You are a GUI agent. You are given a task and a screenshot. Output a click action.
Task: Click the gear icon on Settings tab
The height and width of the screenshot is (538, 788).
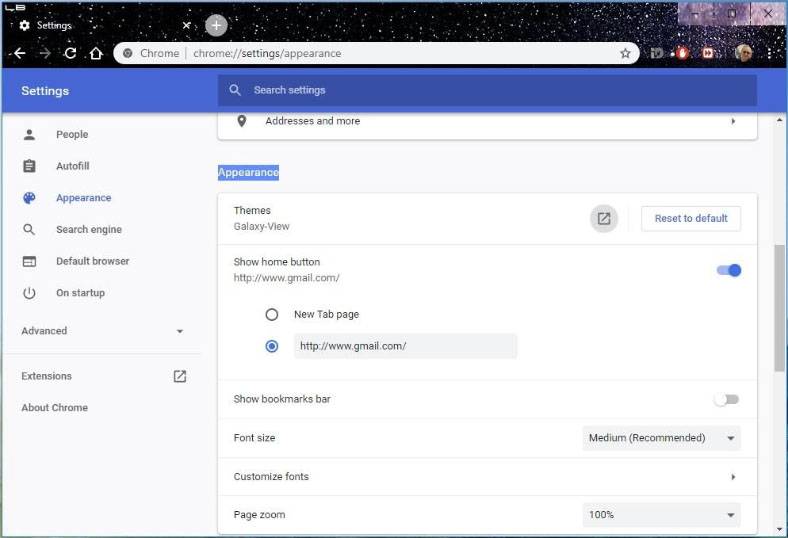(24, 25)
